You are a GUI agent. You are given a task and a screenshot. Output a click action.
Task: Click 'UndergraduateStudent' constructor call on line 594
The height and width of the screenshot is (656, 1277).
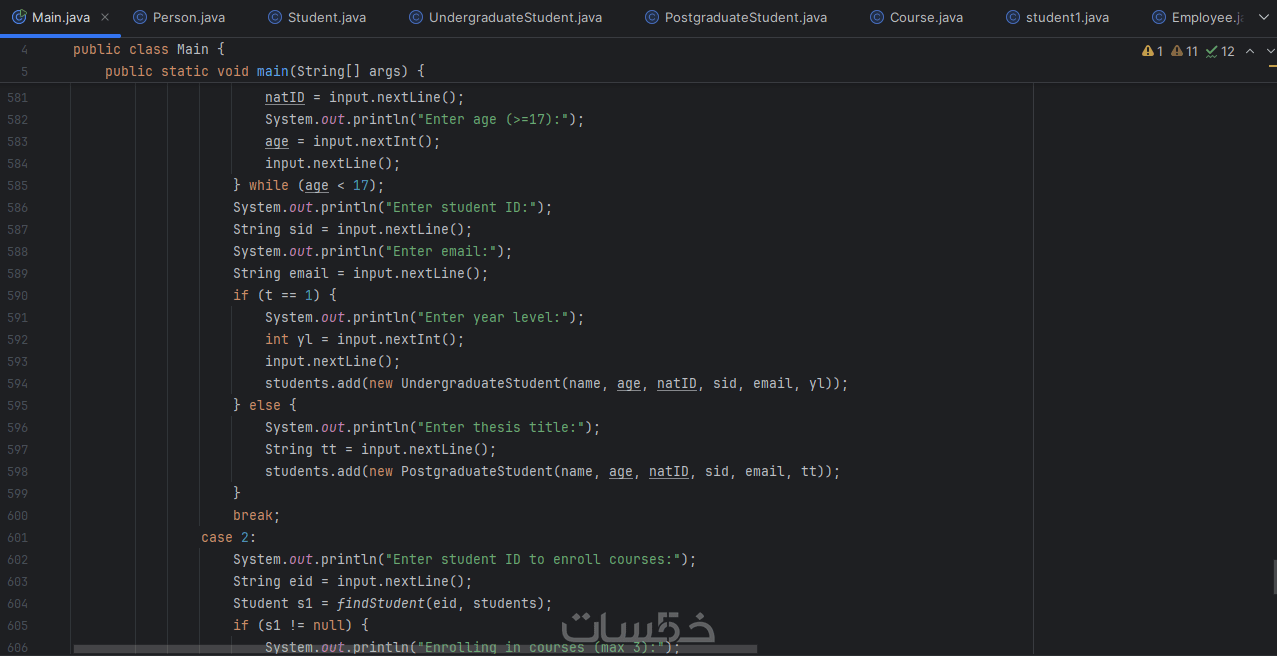click(481, 383)
